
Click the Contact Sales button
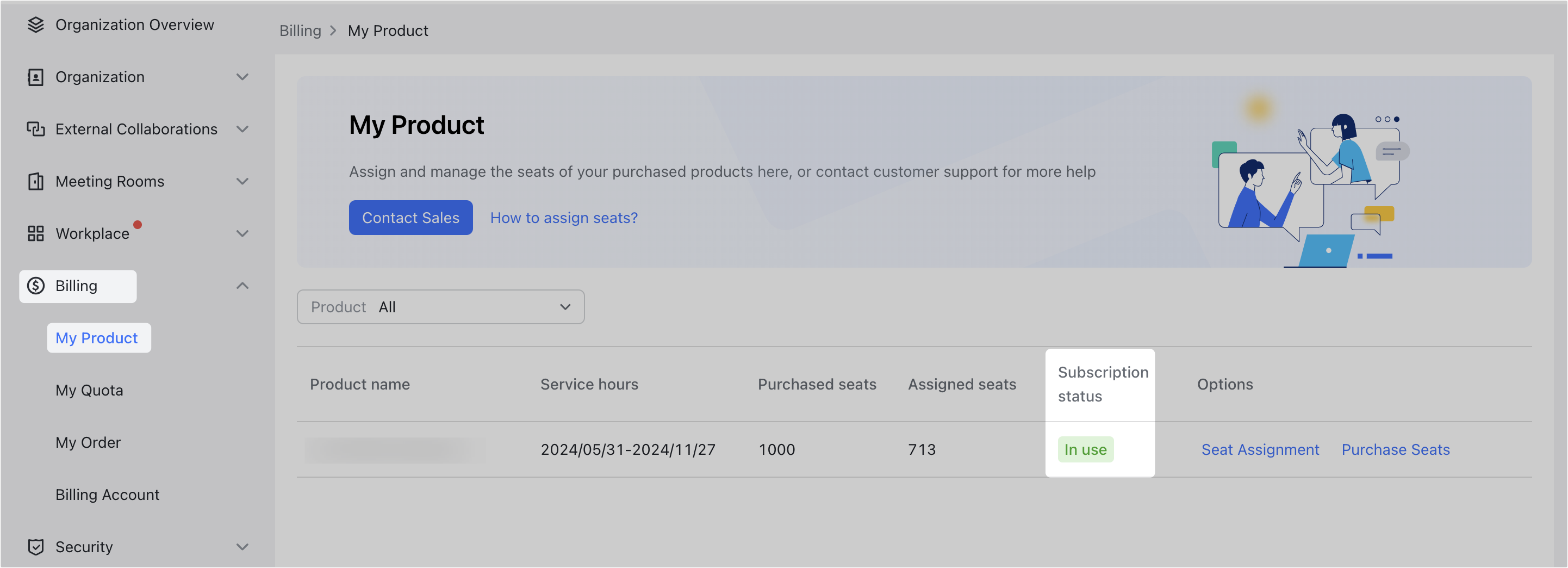click(x=411, y=217)
